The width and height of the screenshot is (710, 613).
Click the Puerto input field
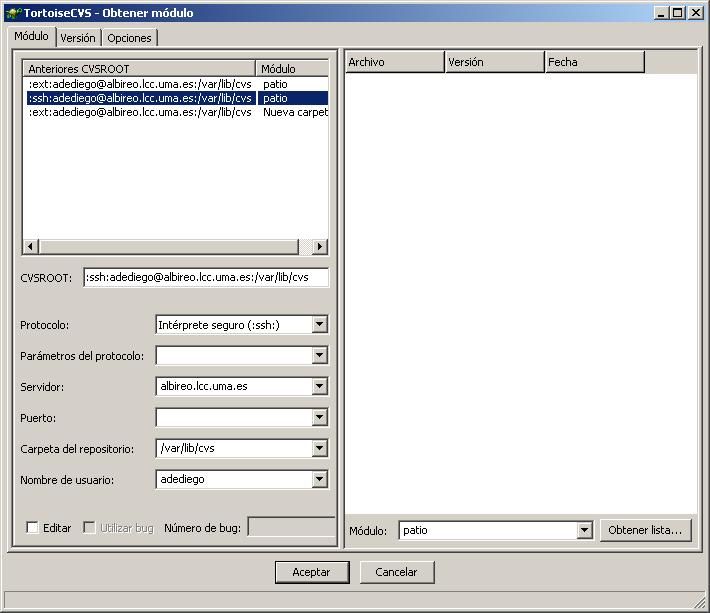tap(234, 417)
